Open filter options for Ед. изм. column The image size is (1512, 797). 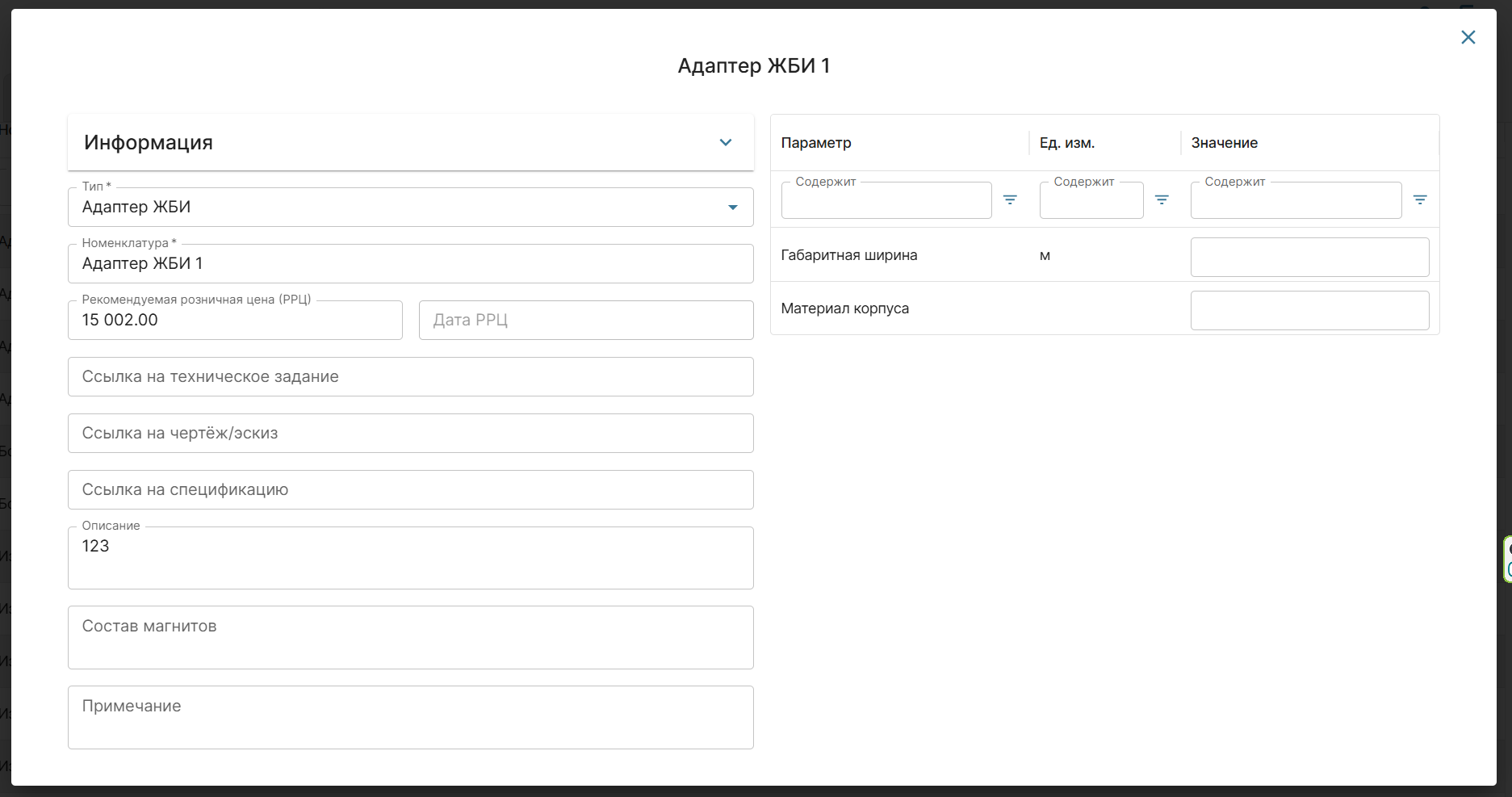(1161, 199)
